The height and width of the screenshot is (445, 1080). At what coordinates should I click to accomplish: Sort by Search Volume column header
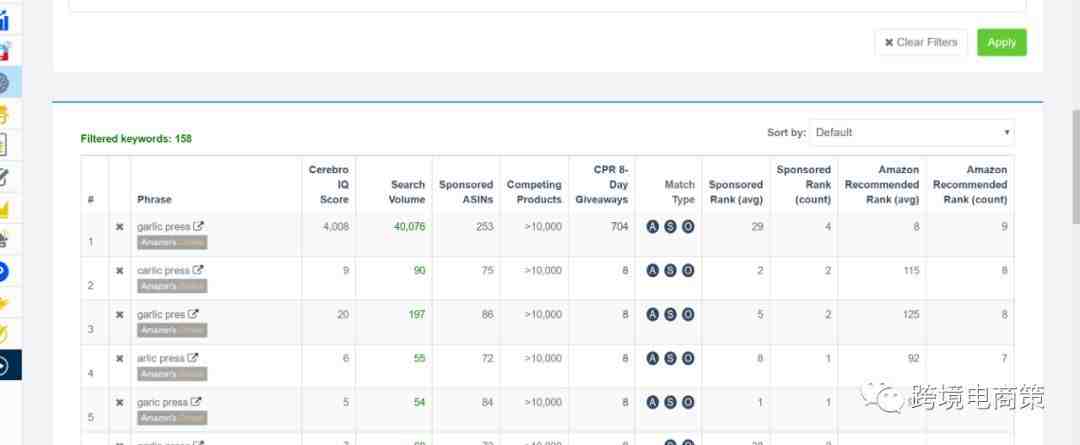[x=406, y=192]
